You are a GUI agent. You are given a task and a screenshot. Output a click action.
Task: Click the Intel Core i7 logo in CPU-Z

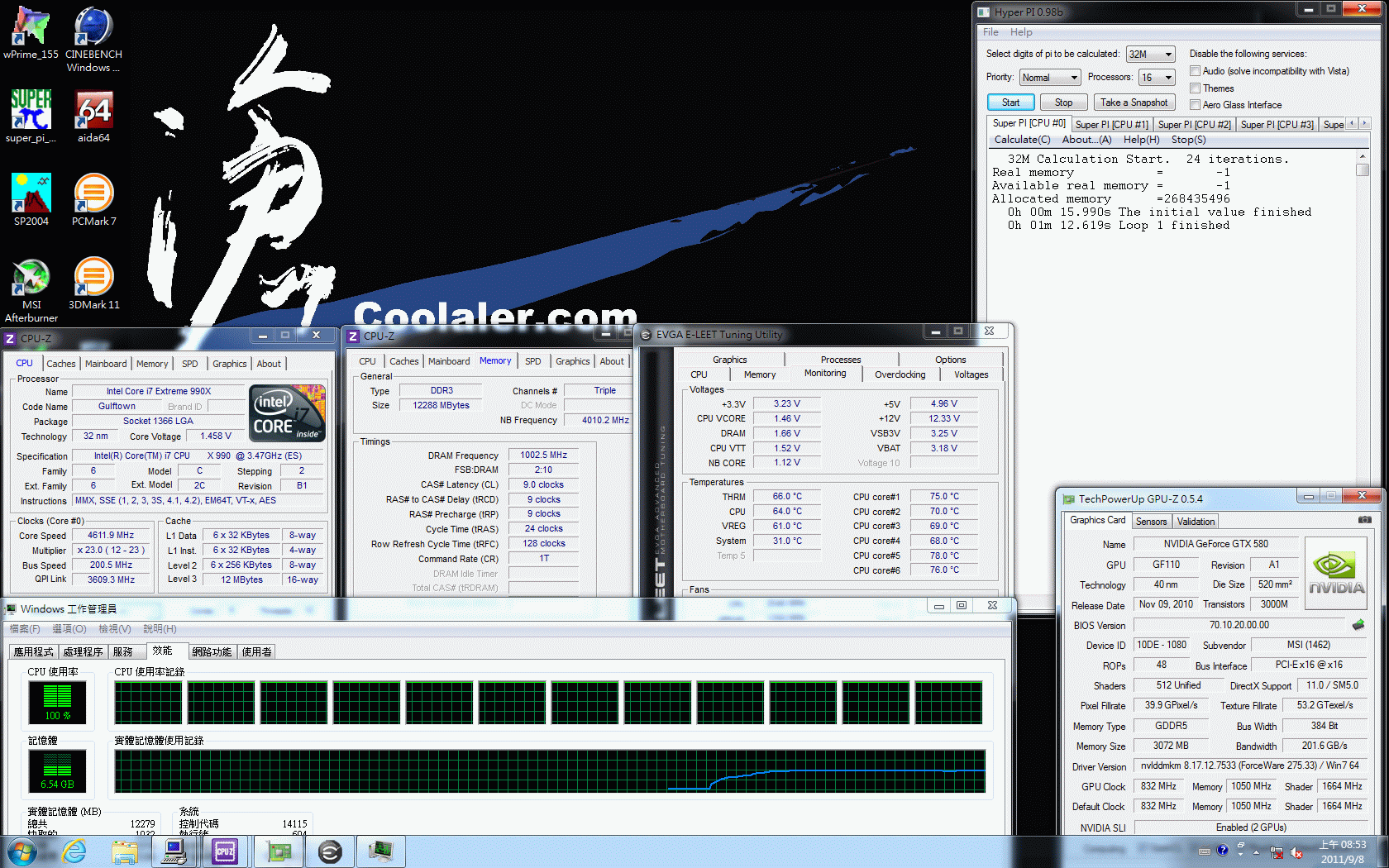click(288, 413)
